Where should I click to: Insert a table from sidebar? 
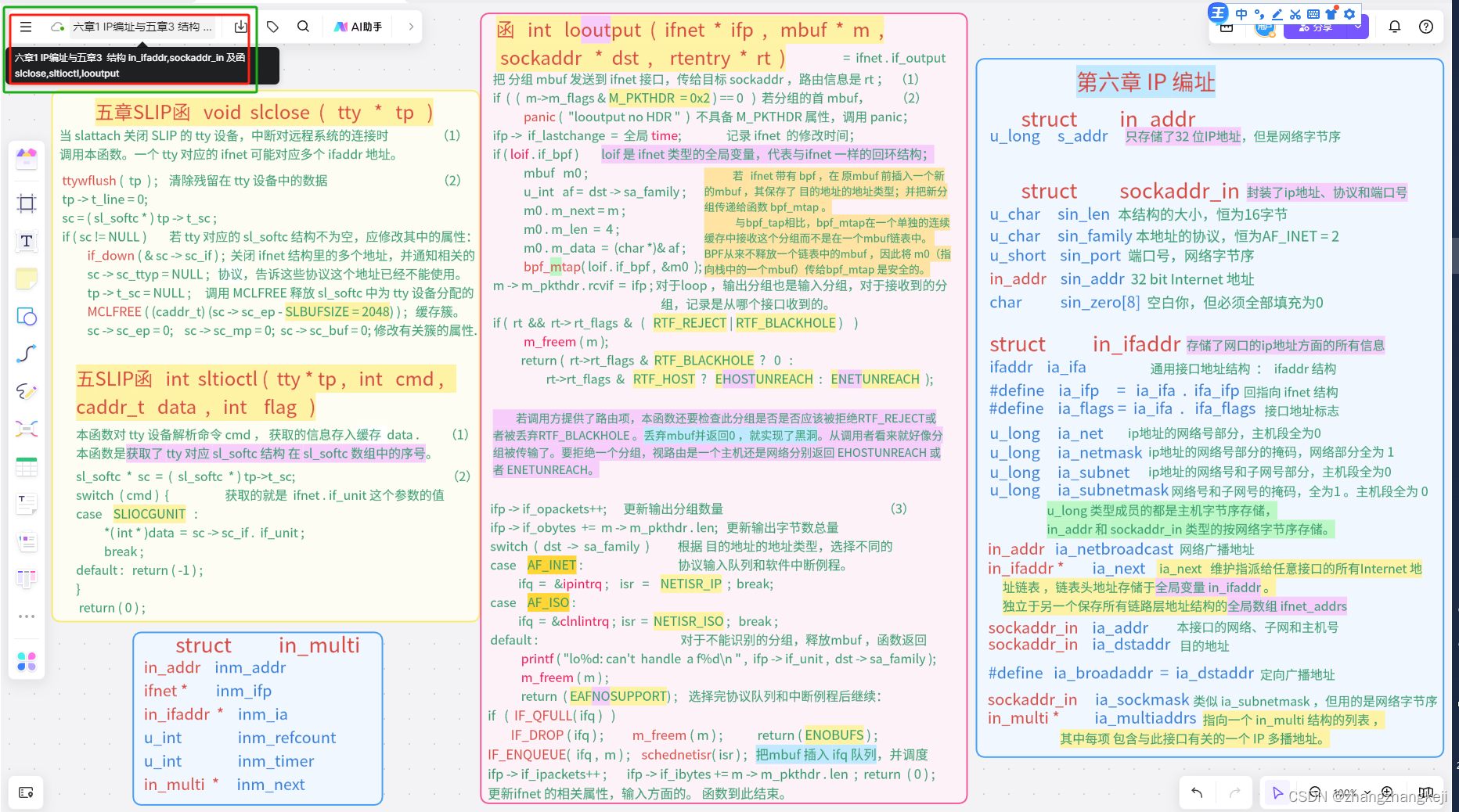coord(27,467)
